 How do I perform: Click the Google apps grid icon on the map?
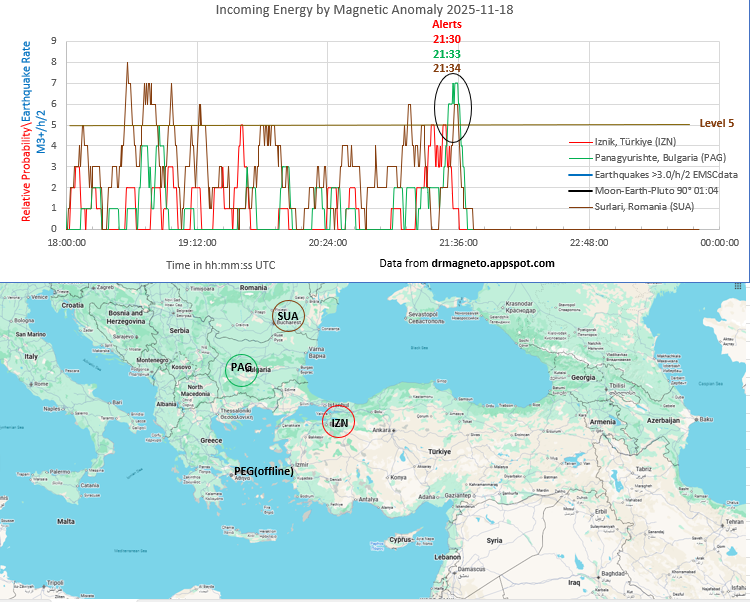tap(738, 286)
